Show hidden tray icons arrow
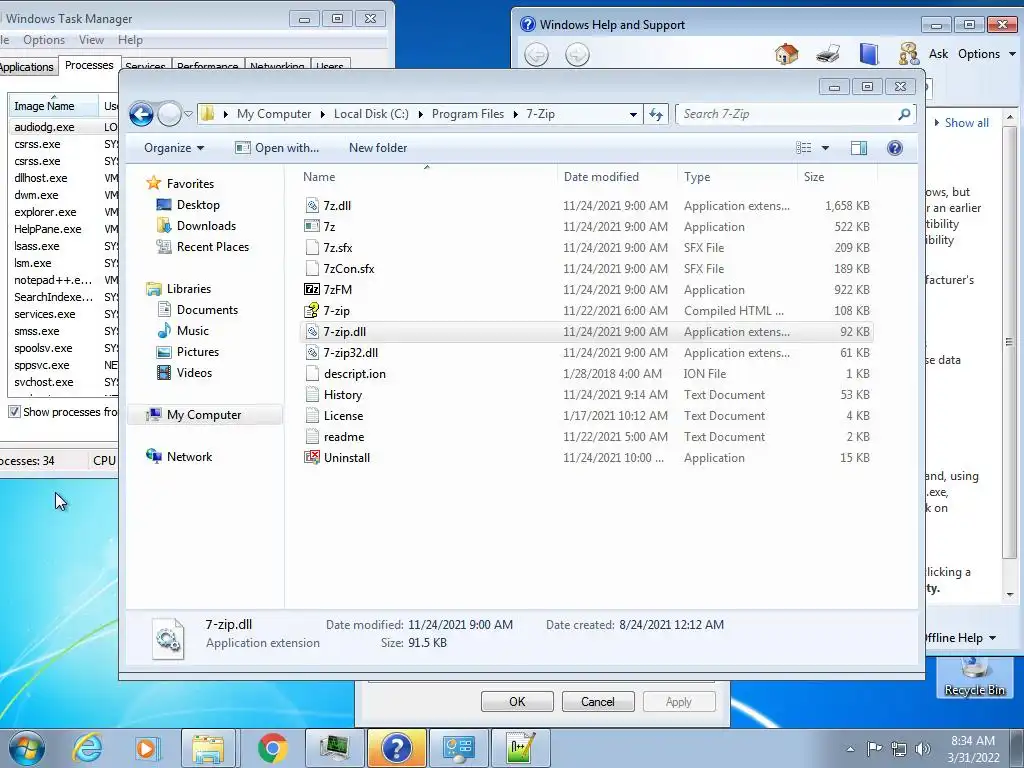 (850, 749)
